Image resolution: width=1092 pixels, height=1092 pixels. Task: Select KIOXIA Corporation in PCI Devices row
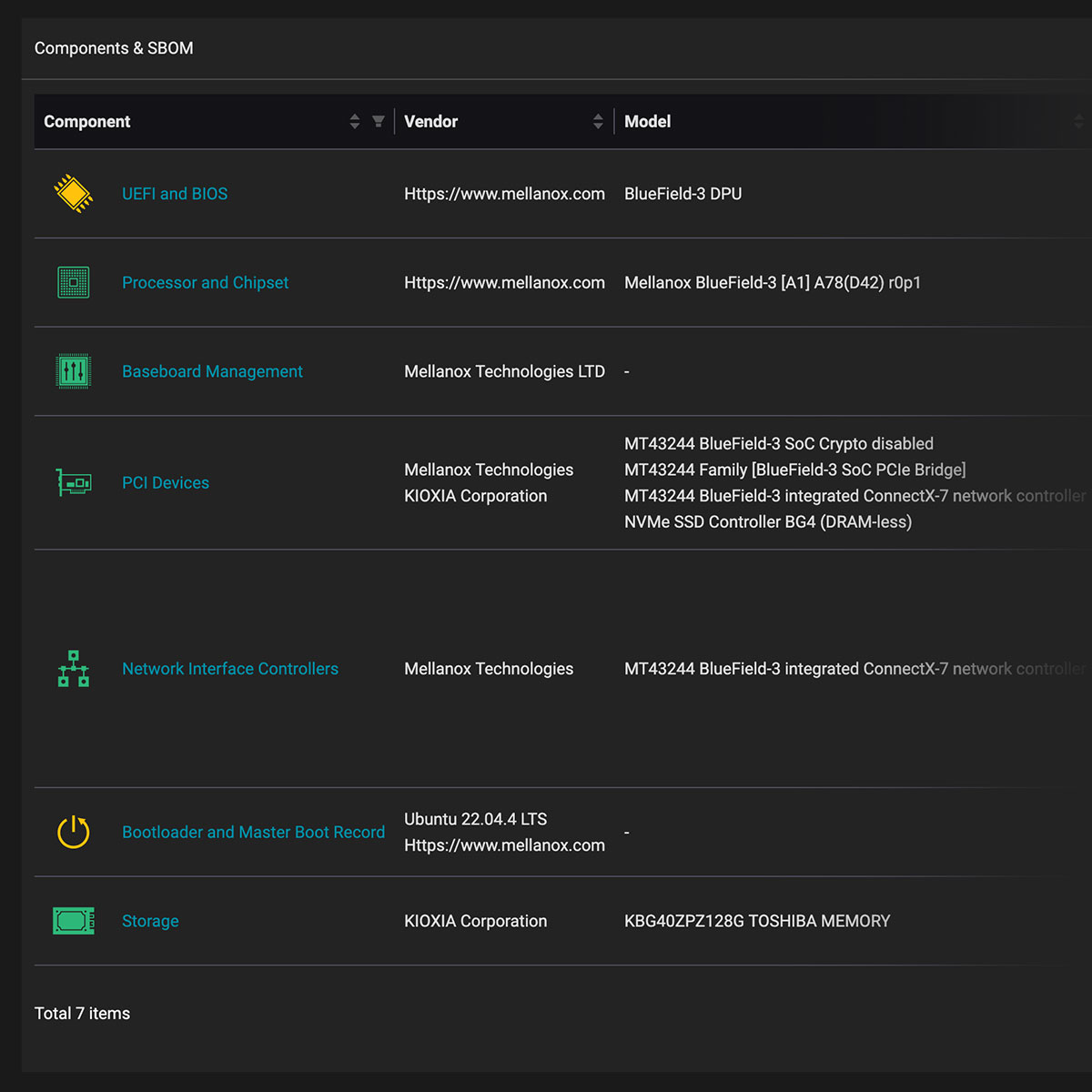click(x=476, y=496)
